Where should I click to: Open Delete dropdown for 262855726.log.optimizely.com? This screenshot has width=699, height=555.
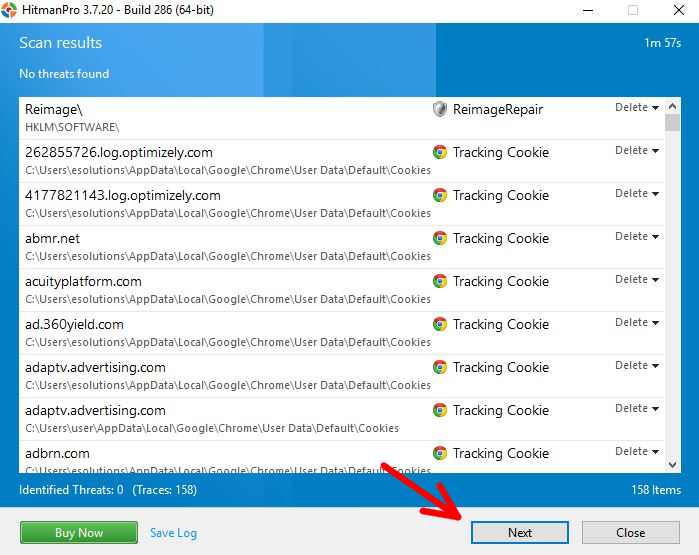coord(637,151)
